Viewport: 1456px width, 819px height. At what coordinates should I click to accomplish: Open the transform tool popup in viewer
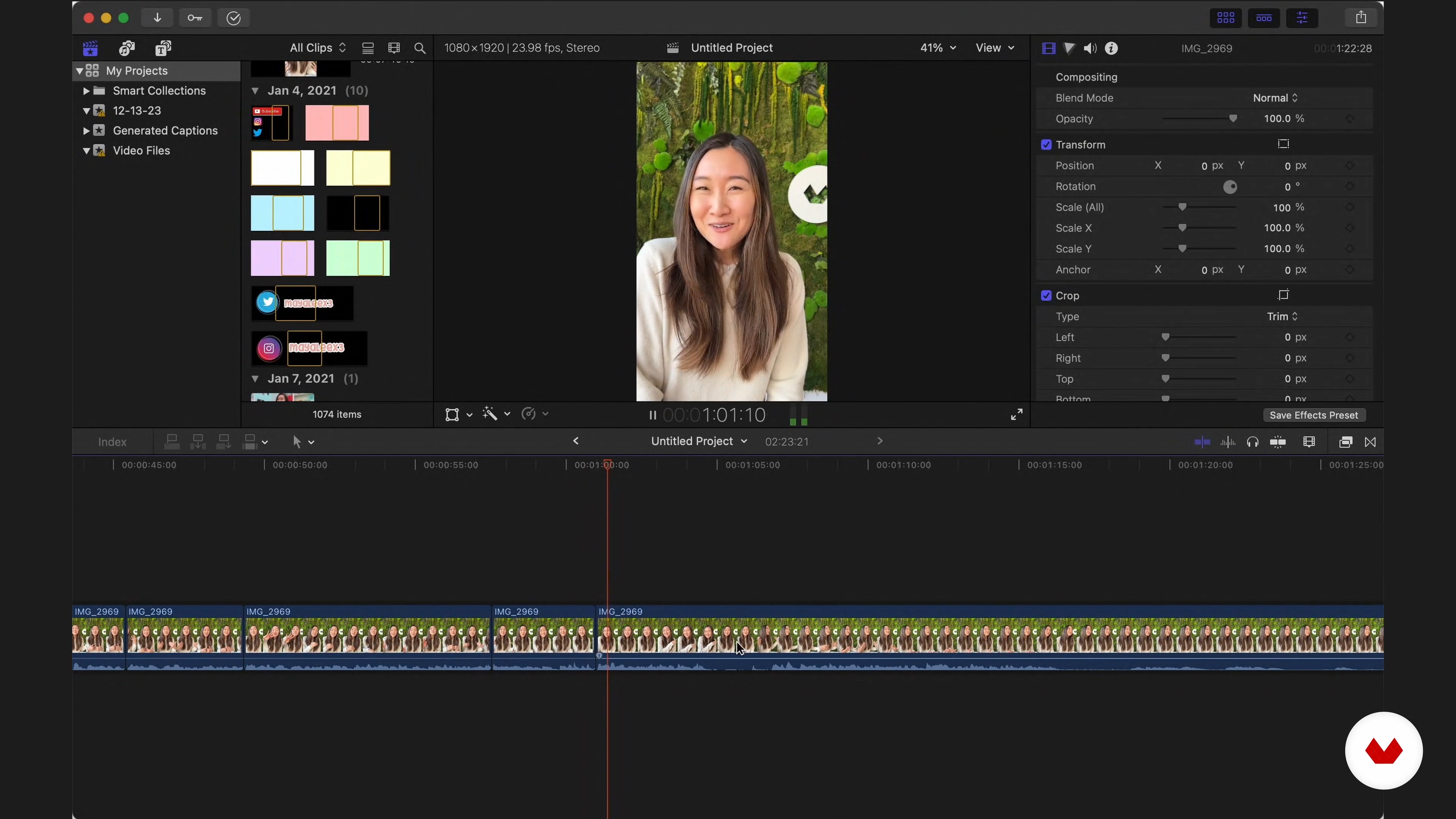pos(458,415)
